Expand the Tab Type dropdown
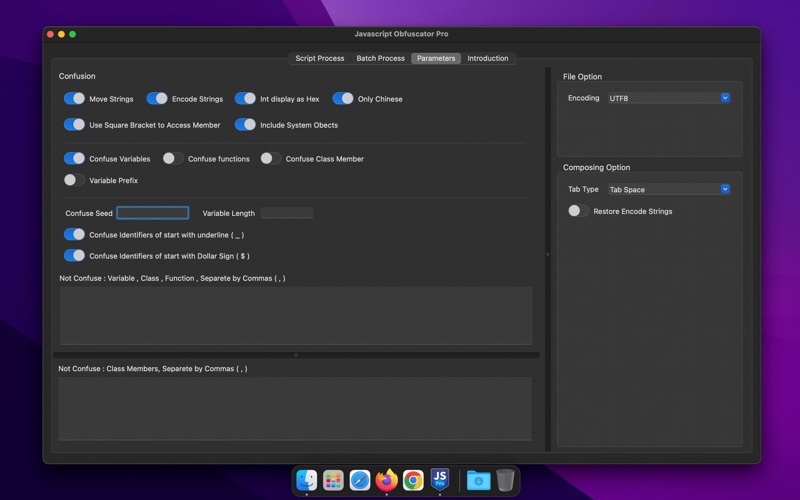 [669, 189]
